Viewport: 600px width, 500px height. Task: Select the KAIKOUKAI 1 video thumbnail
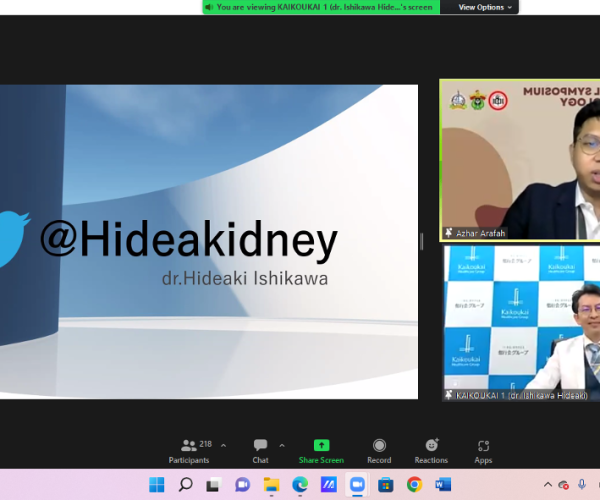tap(522, 323)
